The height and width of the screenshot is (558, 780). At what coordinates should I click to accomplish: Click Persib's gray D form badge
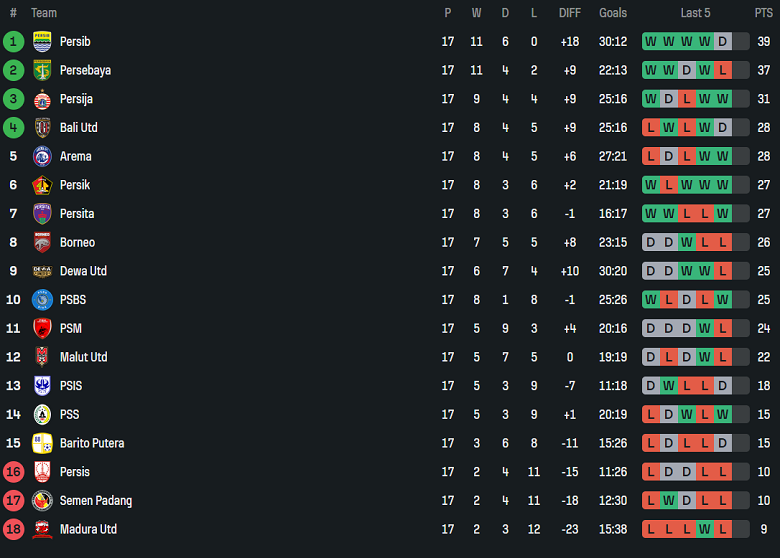(723, 42)
